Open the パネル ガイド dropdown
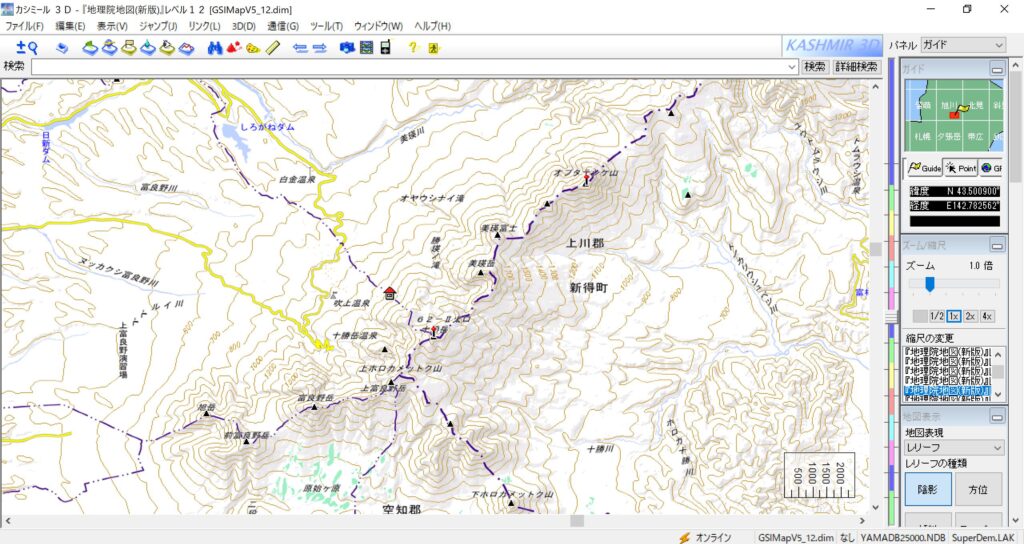The image size is (1024, 544). 963,45
